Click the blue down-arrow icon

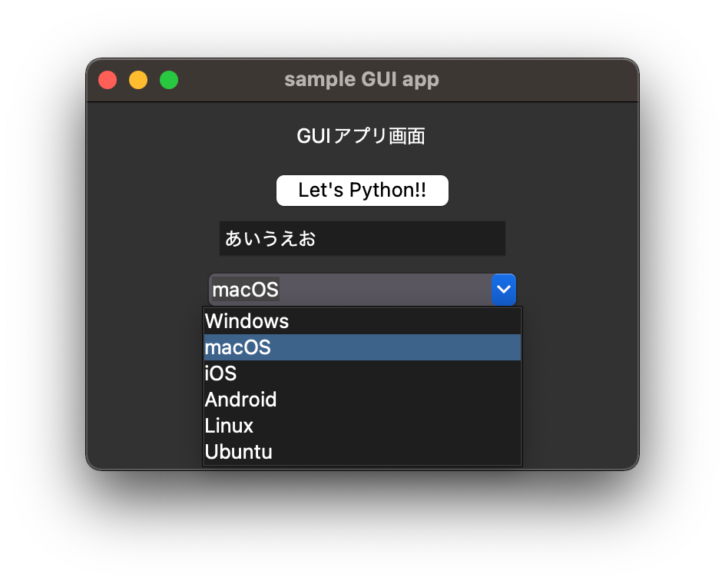504,289
